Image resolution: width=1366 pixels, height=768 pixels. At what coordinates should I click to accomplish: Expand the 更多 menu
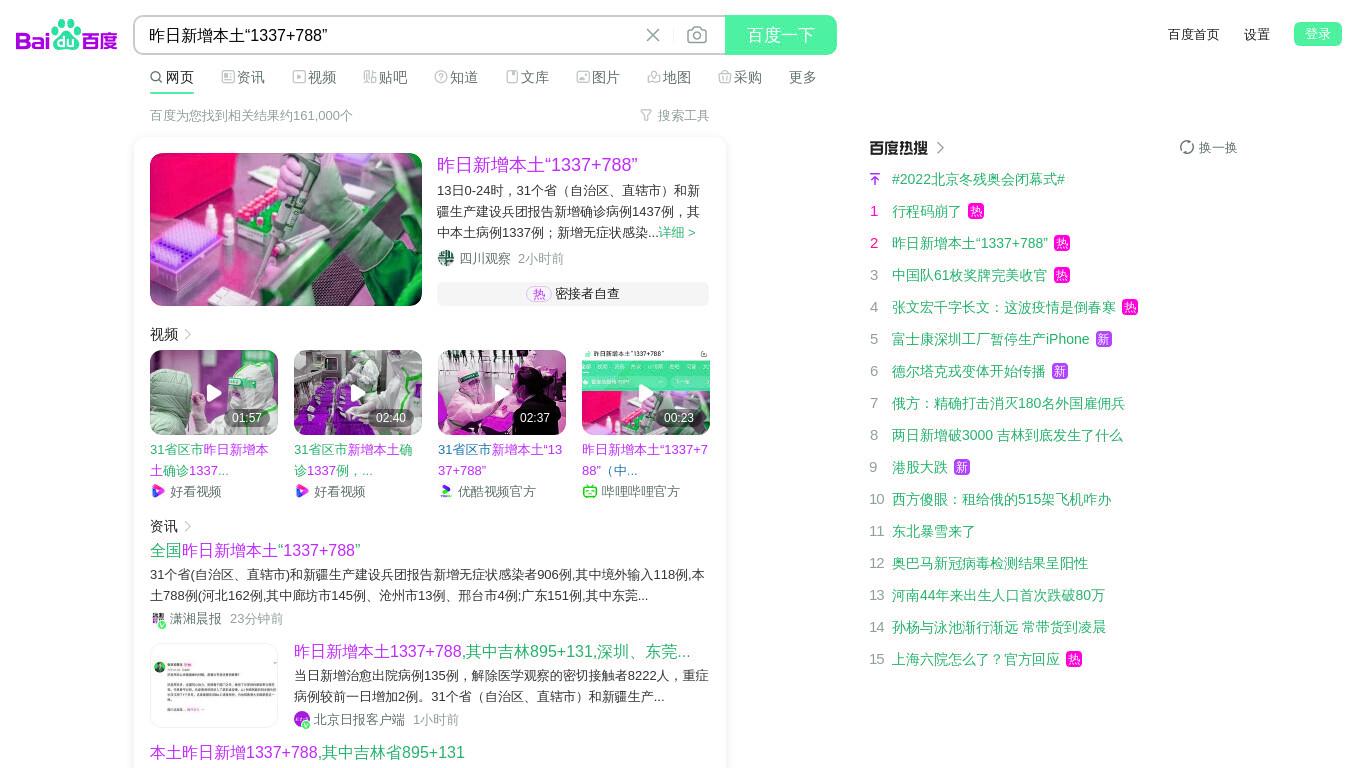803,77
